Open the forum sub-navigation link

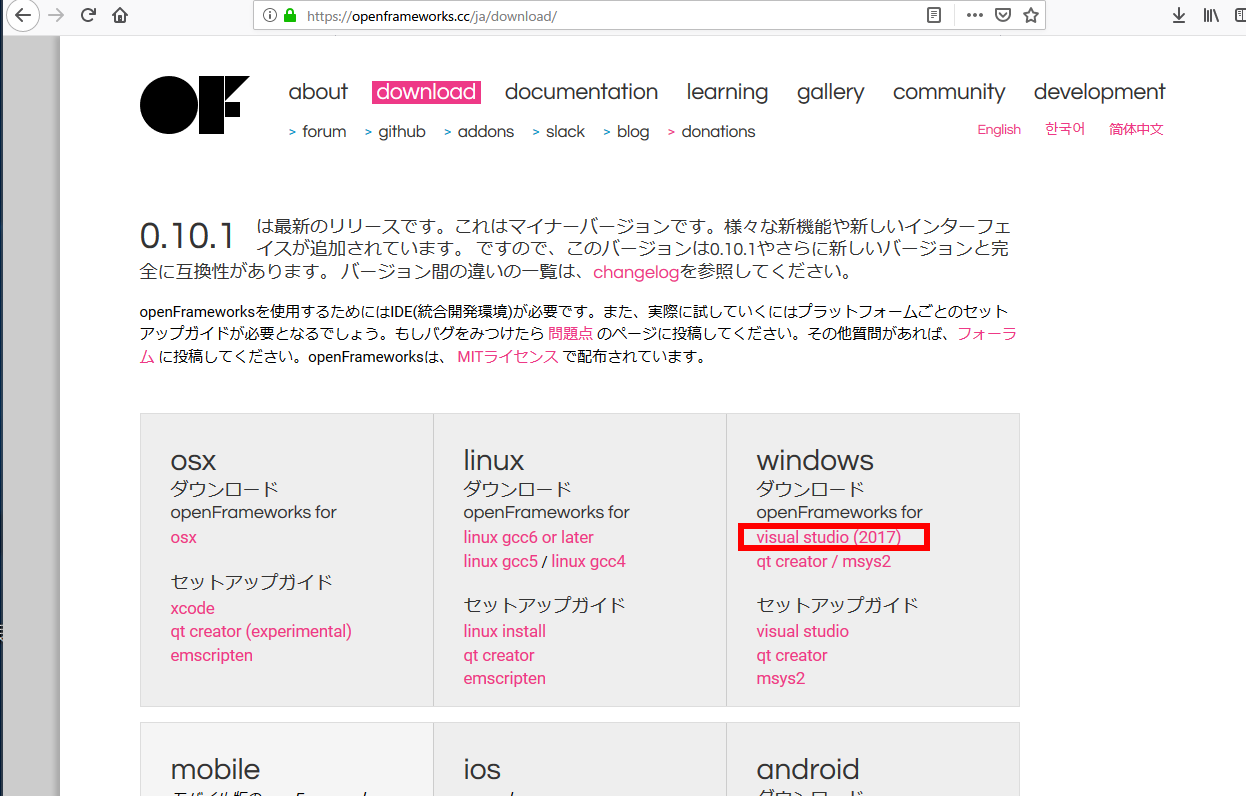324,132
